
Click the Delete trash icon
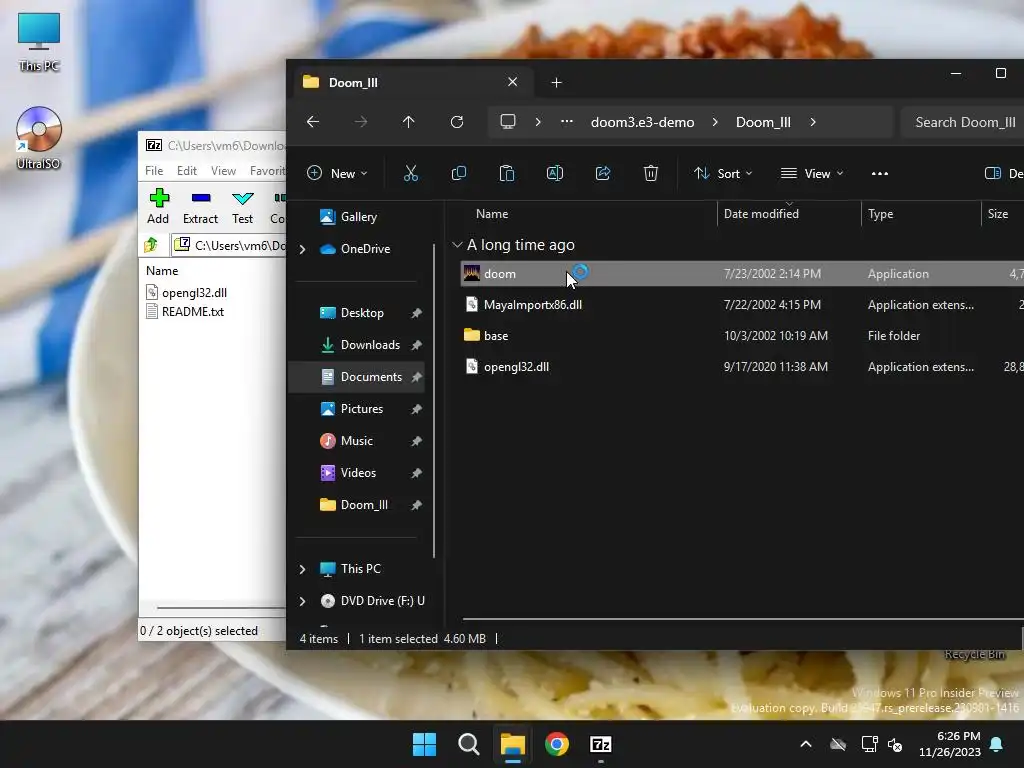coord(650,173)
